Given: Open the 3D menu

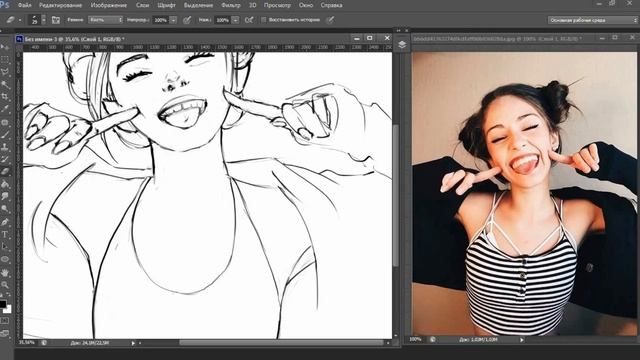Looking at the screenshot, I should [253, 5].
